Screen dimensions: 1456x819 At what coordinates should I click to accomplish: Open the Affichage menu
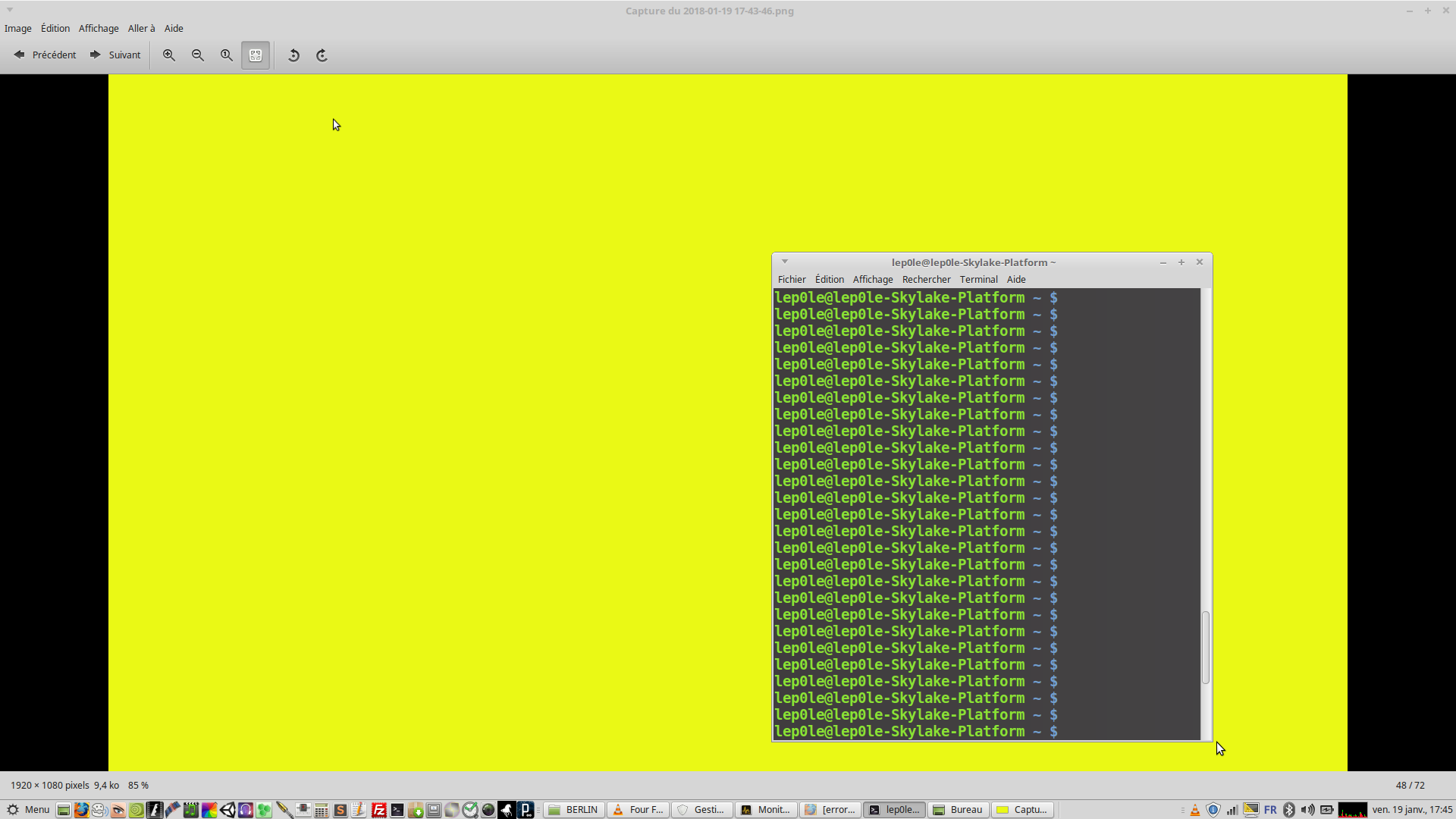click(99, 29)
